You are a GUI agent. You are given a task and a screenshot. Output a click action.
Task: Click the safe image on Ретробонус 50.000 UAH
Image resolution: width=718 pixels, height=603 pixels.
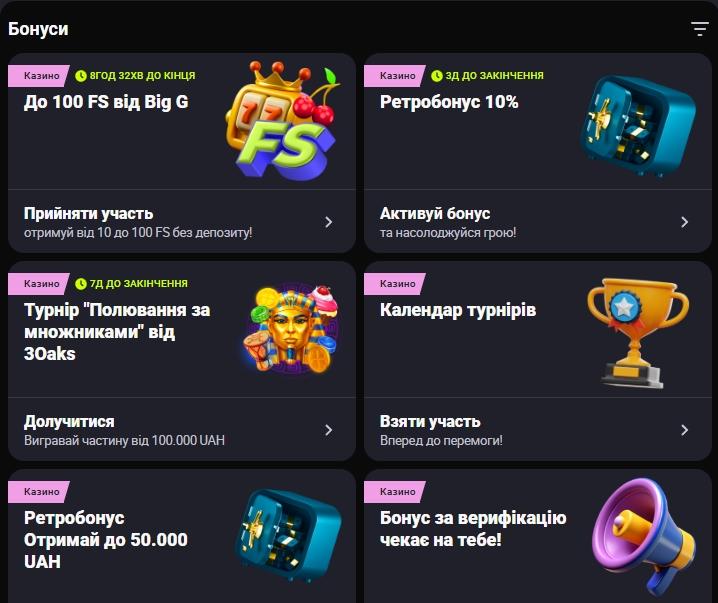coord(288,535)
